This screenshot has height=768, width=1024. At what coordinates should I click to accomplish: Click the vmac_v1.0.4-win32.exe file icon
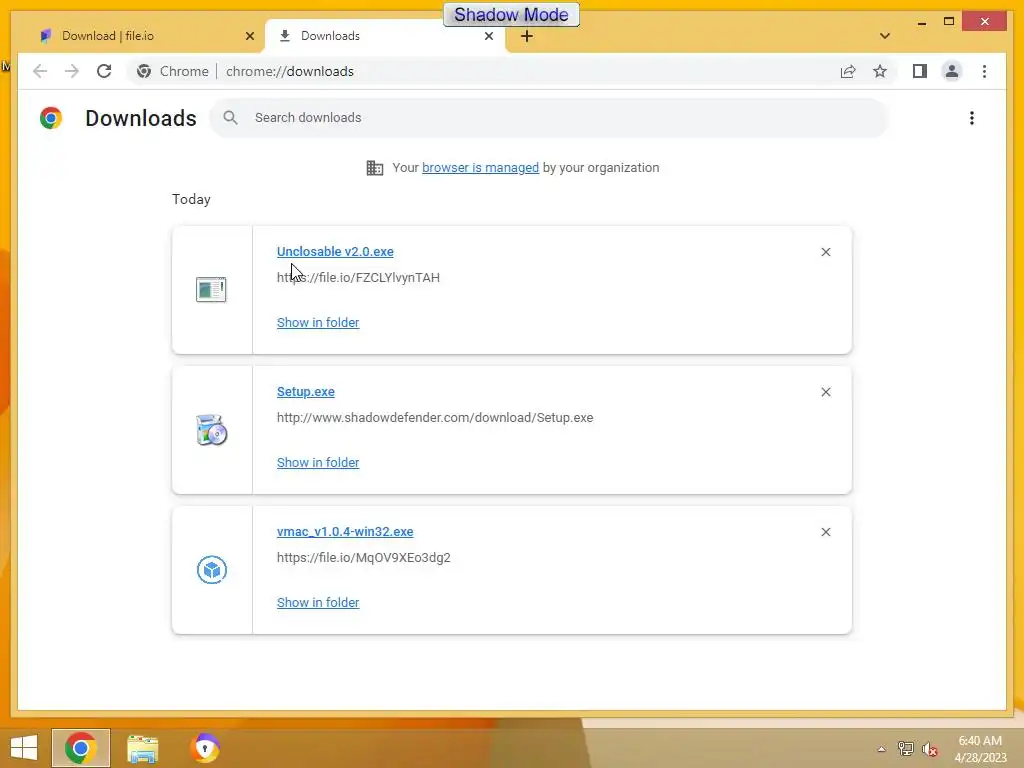[212, 569]
